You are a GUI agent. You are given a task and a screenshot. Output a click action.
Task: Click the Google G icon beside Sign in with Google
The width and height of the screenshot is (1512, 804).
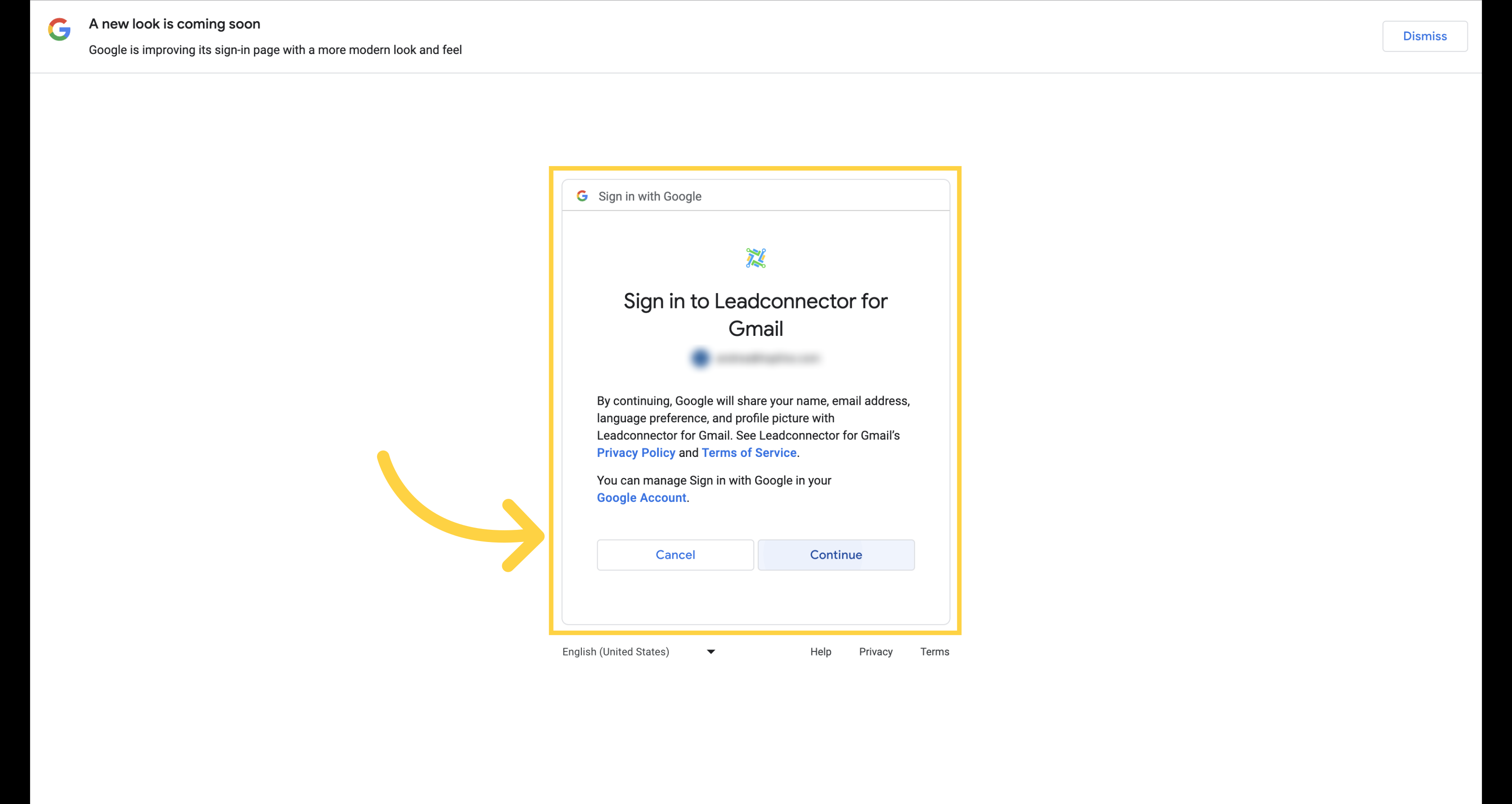point(582,195)
